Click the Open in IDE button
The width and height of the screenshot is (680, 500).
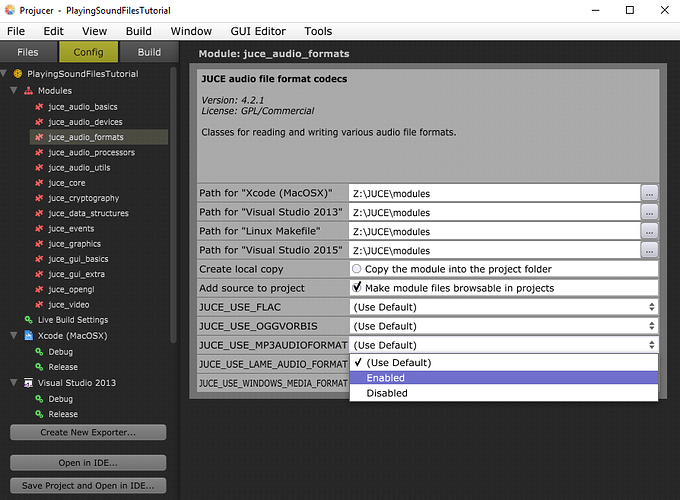(x=88, y=463)
